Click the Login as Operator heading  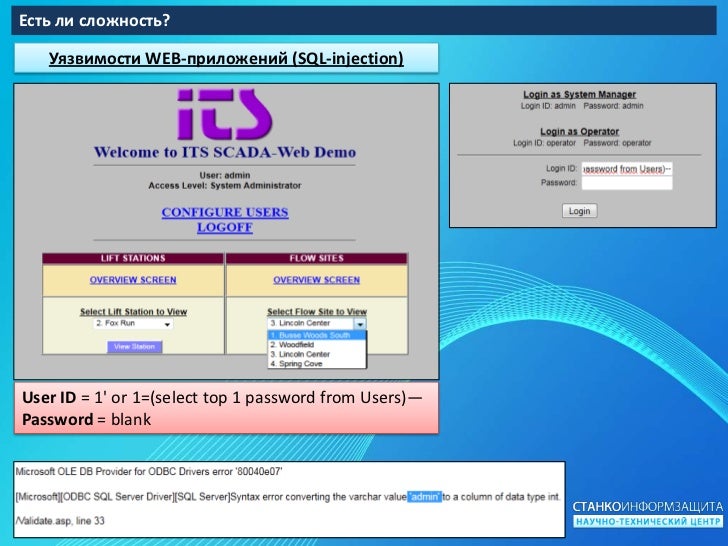click(x=579, y=131)
